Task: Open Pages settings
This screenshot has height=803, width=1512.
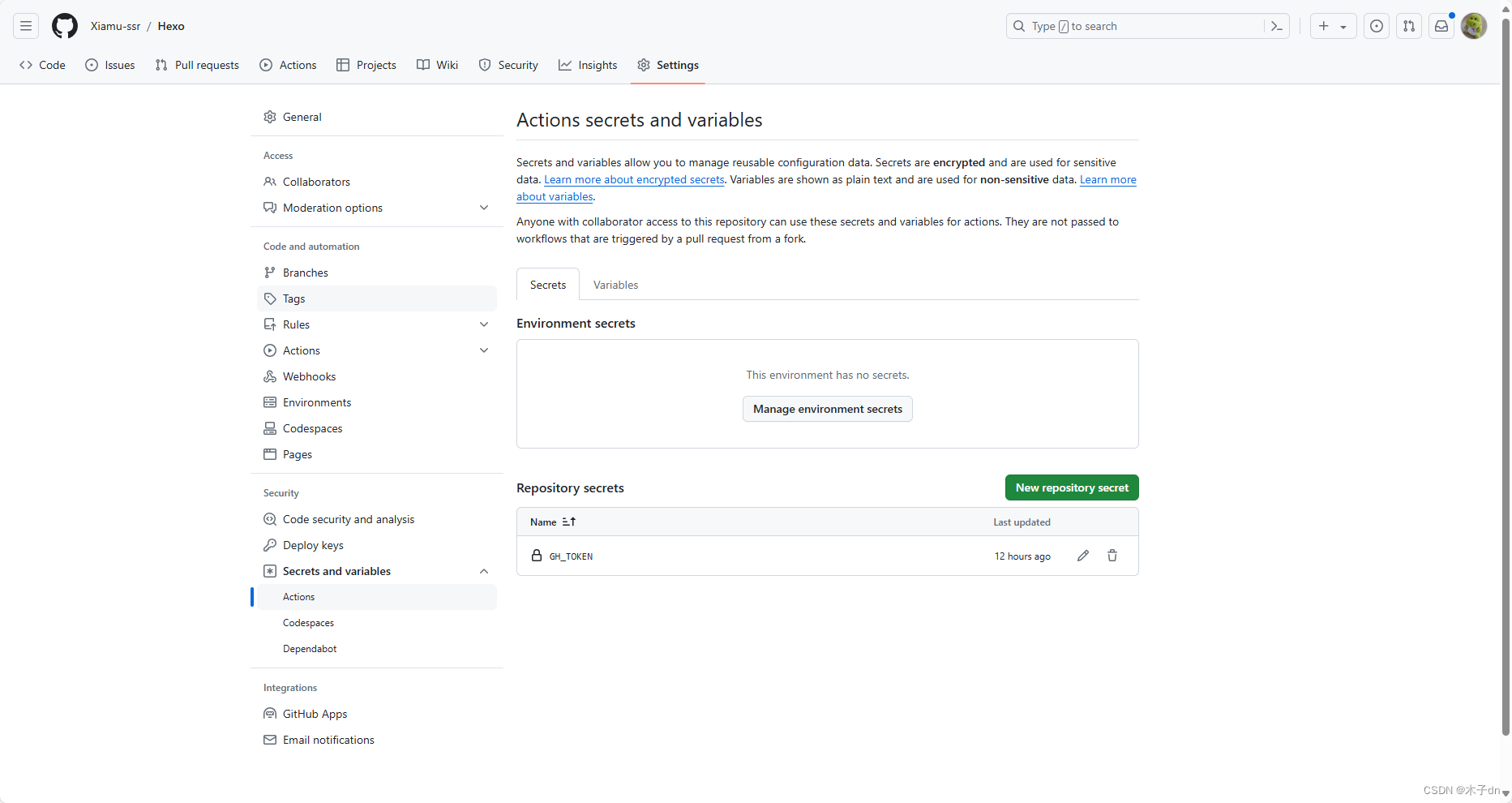Action: coord(377,454)
